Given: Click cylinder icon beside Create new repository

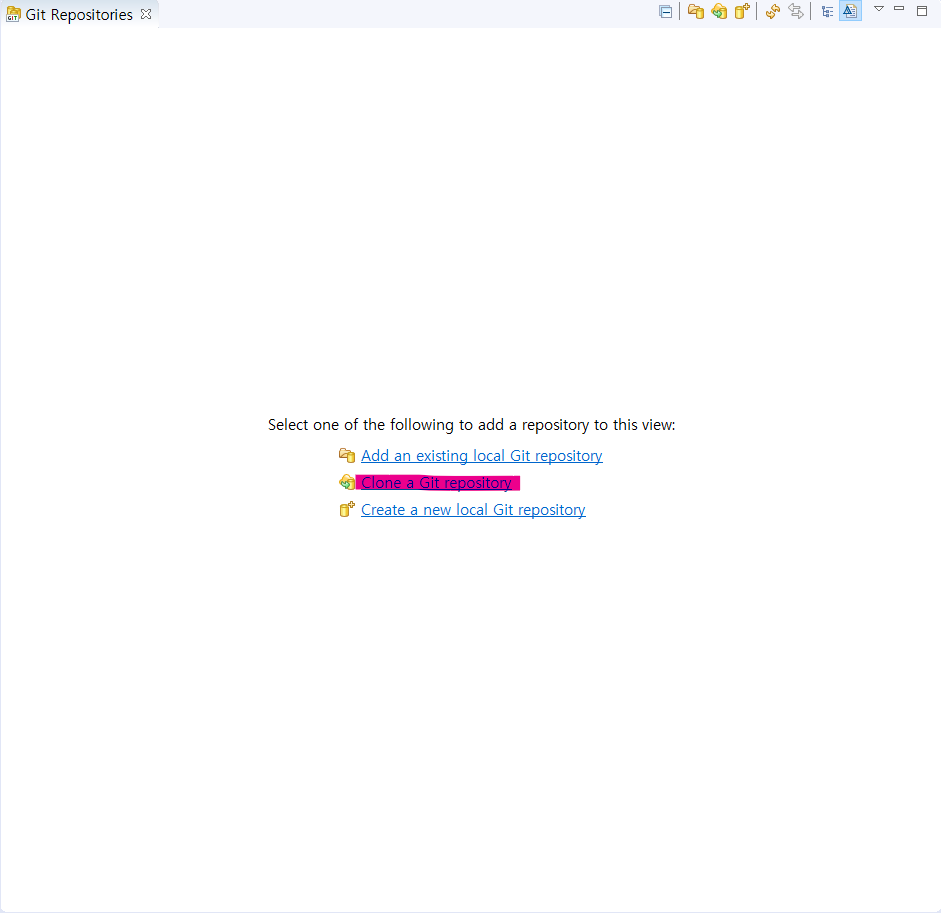Looking at the screenshot, I should pos(347,510).
